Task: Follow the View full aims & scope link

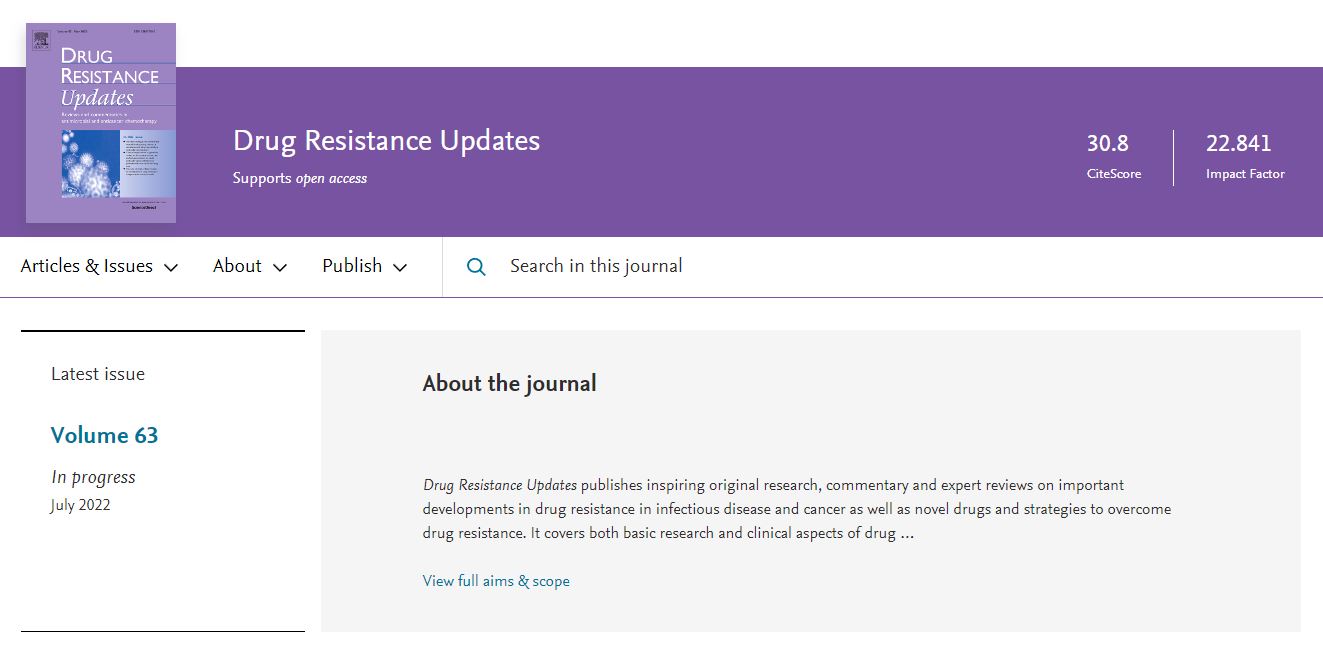Action: [x=496, y=581]
